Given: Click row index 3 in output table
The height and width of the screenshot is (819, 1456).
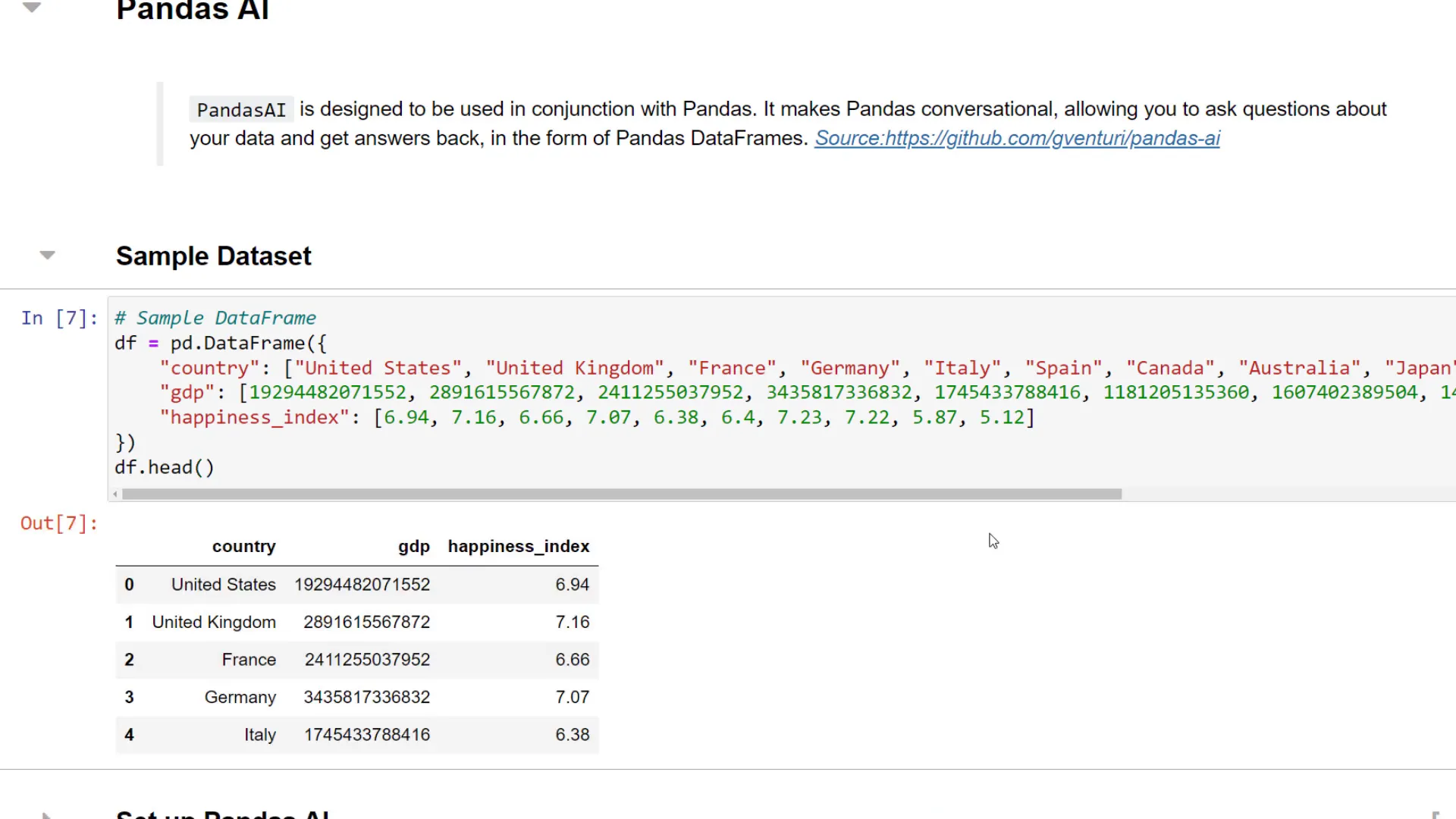Looking at the screenshot, I should (x=129, y=697).
